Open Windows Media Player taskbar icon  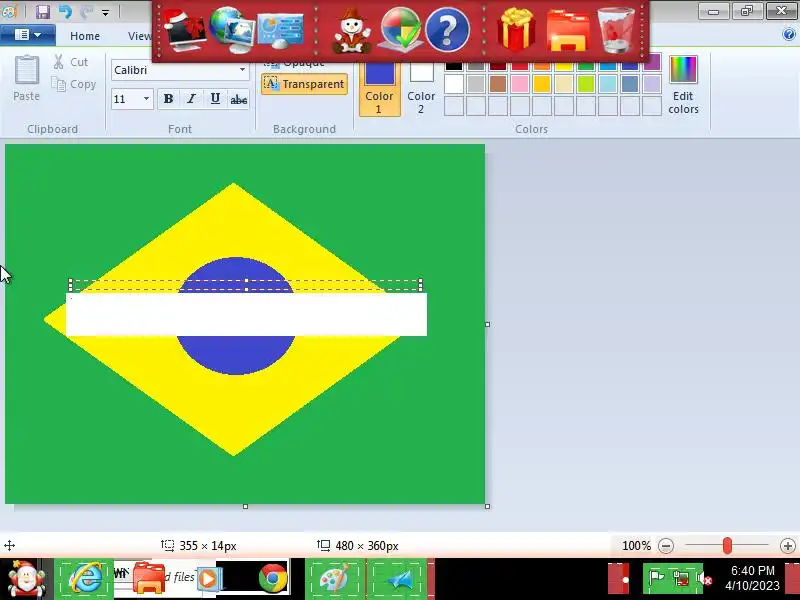[208, 579]
